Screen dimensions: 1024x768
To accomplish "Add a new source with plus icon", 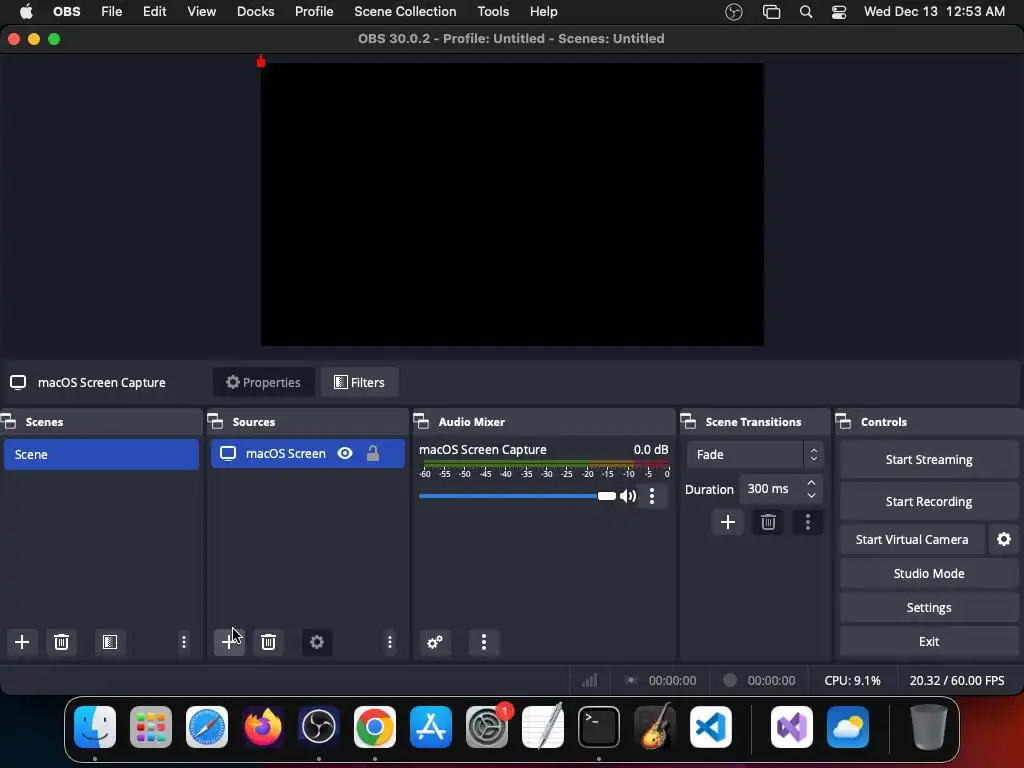I will click(229, 642).
